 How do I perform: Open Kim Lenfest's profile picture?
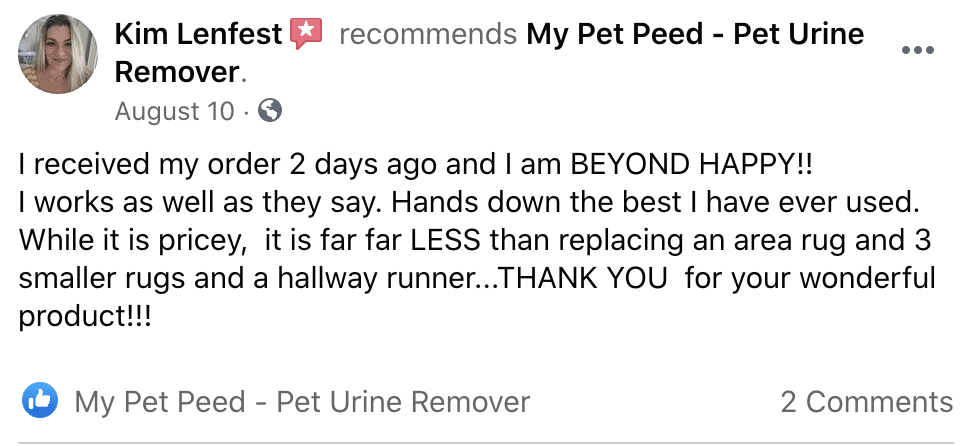click(58, 54)
